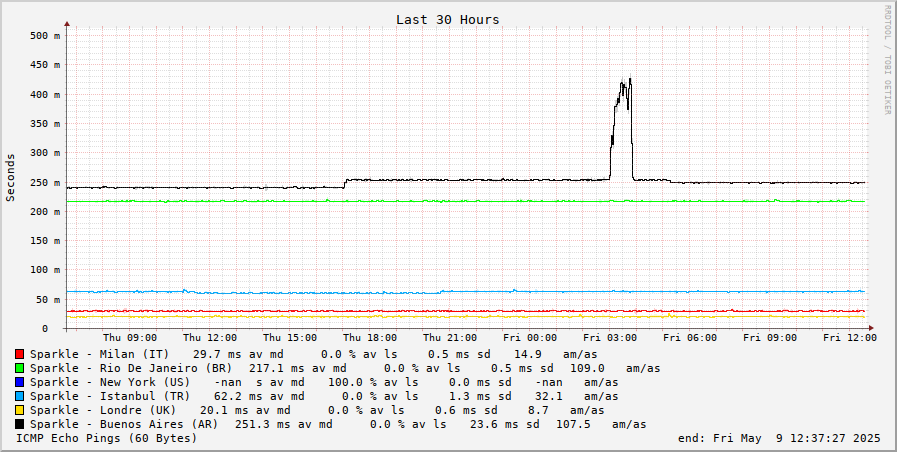The width and height of the screenshot is (897, 452).
Task: Click the '350 m' y-axis value
Action: 45,124
